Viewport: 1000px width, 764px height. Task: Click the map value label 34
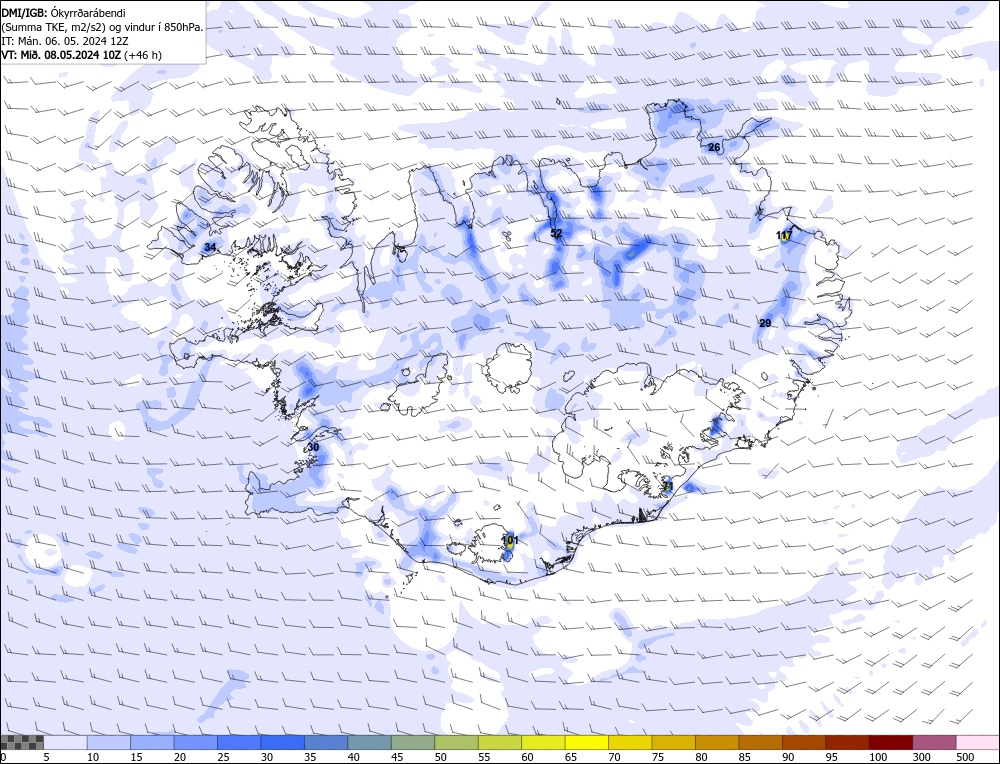210,247
